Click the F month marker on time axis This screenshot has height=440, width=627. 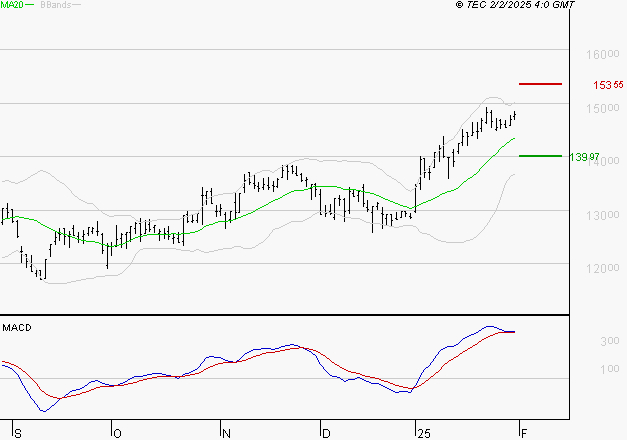tap(524, 434)
